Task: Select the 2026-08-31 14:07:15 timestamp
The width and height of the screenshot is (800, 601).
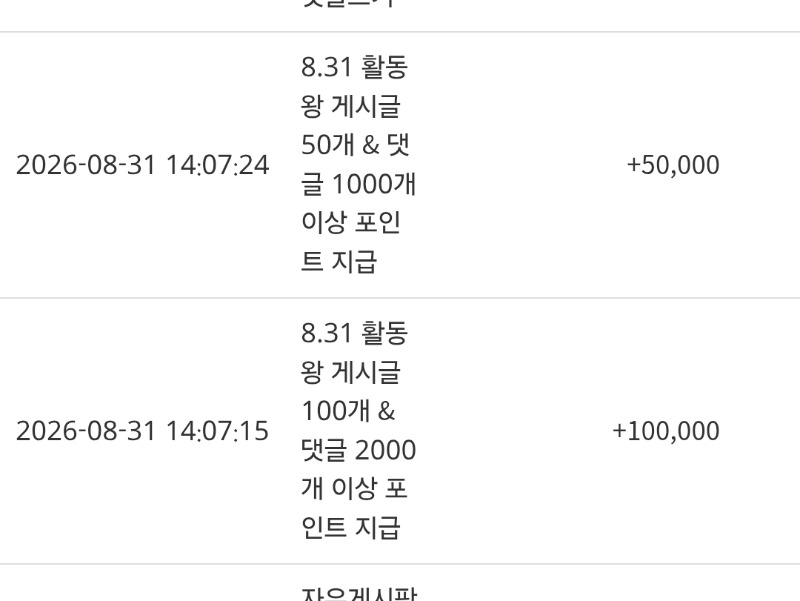Action: click(142, 431)
